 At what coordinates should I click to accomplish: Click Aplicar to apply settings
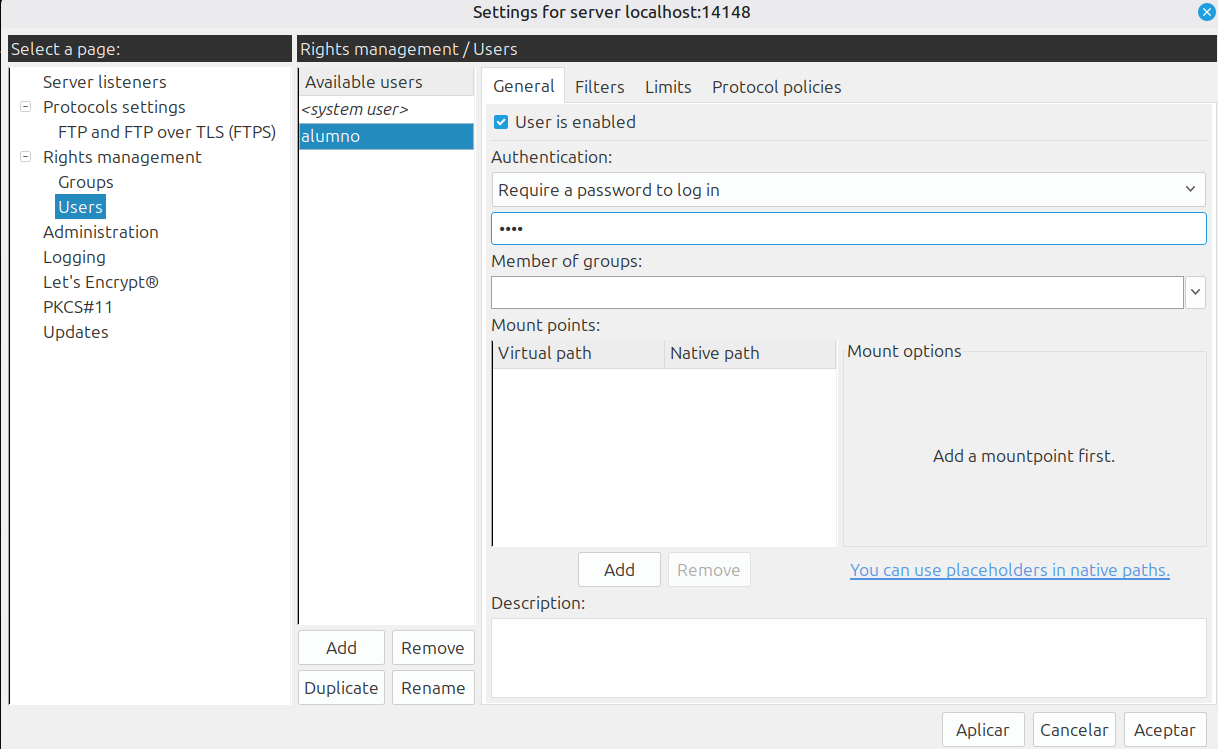(x=982, y=730)
